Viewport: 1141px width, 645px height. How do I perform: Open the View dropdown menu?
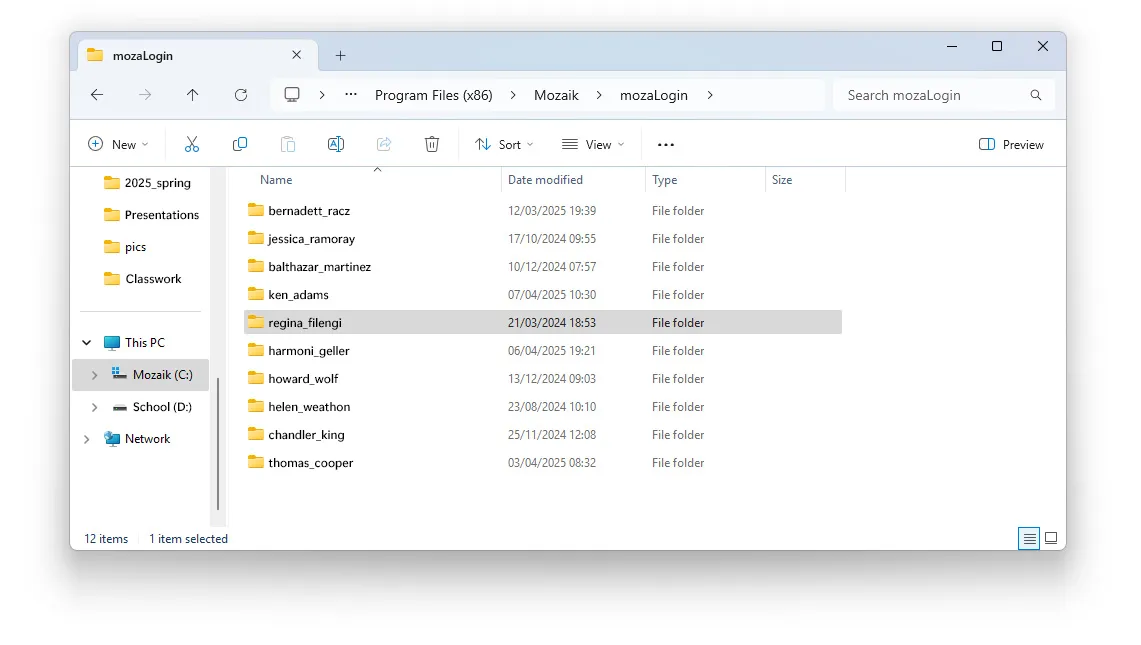click(x=593, y=144)
